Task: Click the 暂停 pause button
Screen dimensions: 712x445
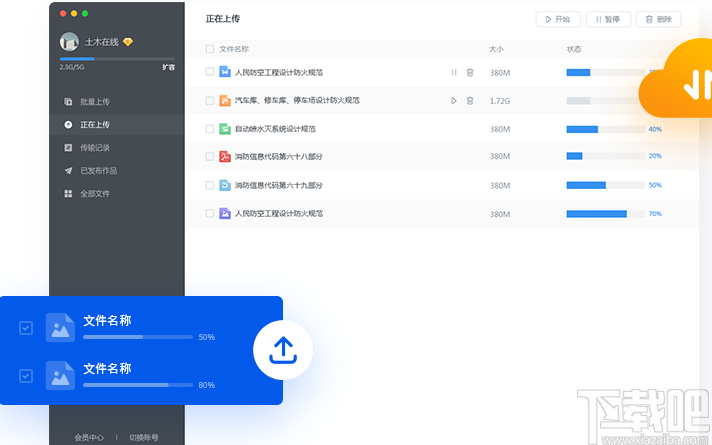Action: (608, 19)
